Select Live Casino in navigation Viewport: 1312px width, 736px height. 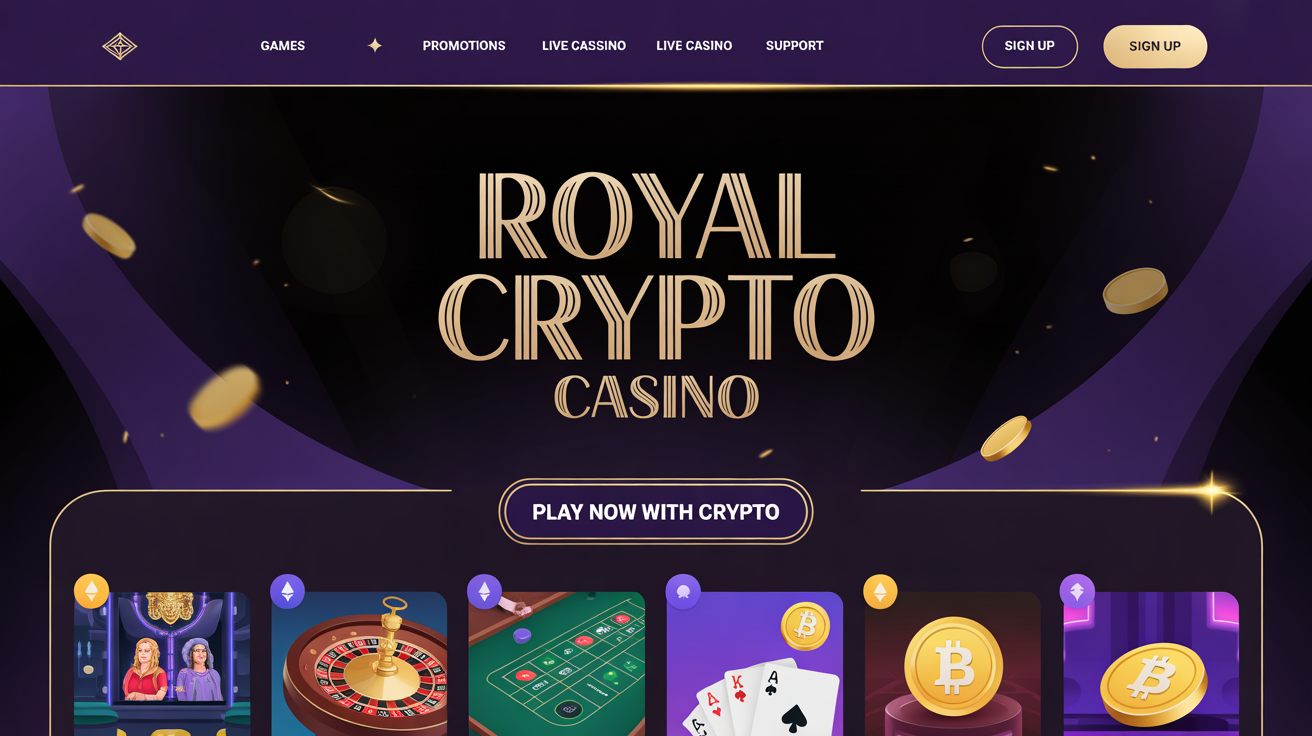click(694, 46)
